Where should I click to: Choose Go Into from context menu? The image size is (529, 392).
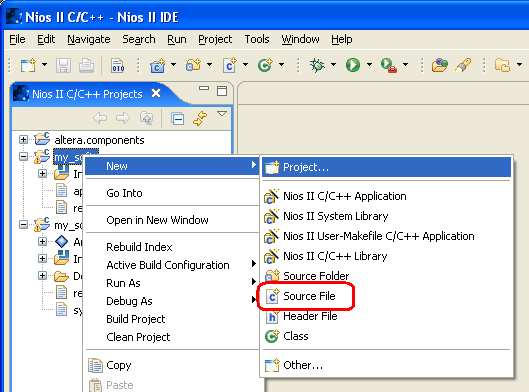click(172, 193)
